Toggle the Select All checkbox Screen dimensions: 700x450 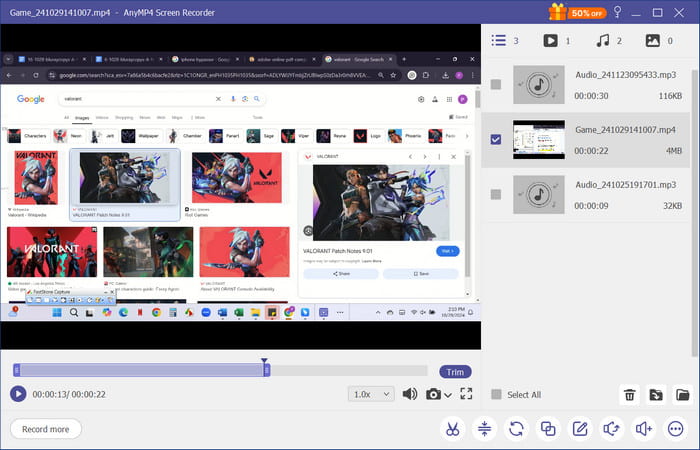point(496,394)
